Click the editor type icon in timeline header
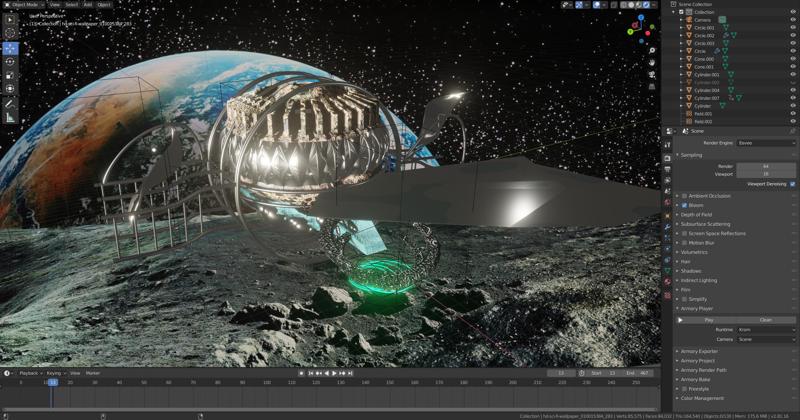The image size is (800, 420). pyautogui.click(x=8, y=373)
